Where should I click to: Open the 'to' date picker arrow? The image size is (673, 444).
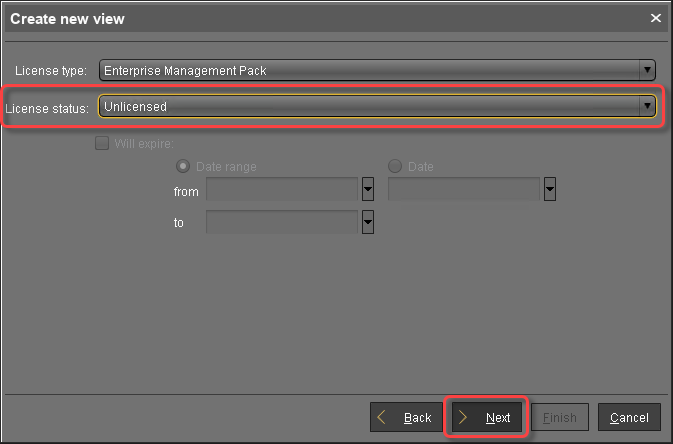click(367, 222)
